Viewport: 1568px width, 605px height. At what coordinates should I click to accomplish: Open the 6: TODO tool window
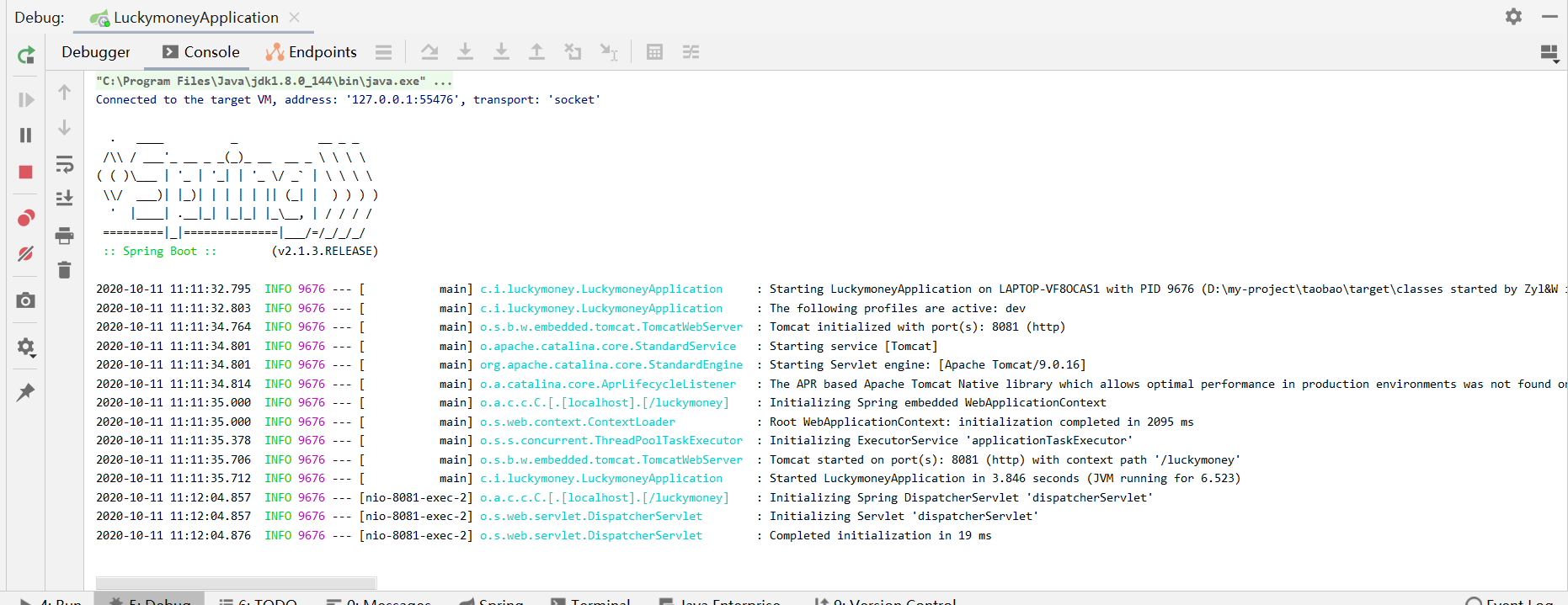point(258,602)
